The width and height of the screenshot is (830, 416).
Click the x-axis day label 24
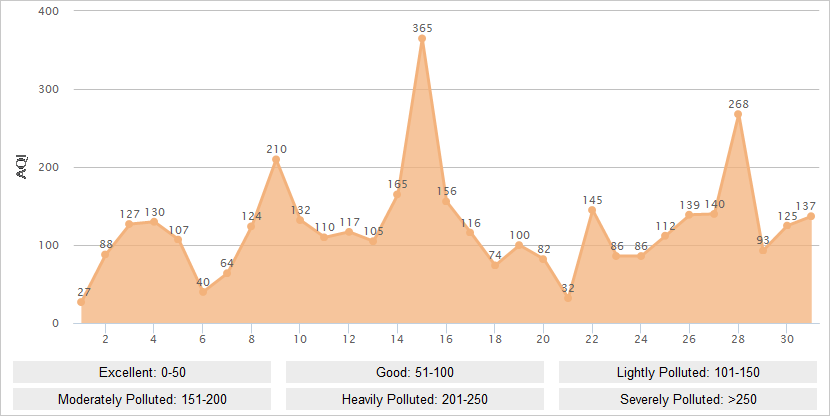(x=641, y=339)
